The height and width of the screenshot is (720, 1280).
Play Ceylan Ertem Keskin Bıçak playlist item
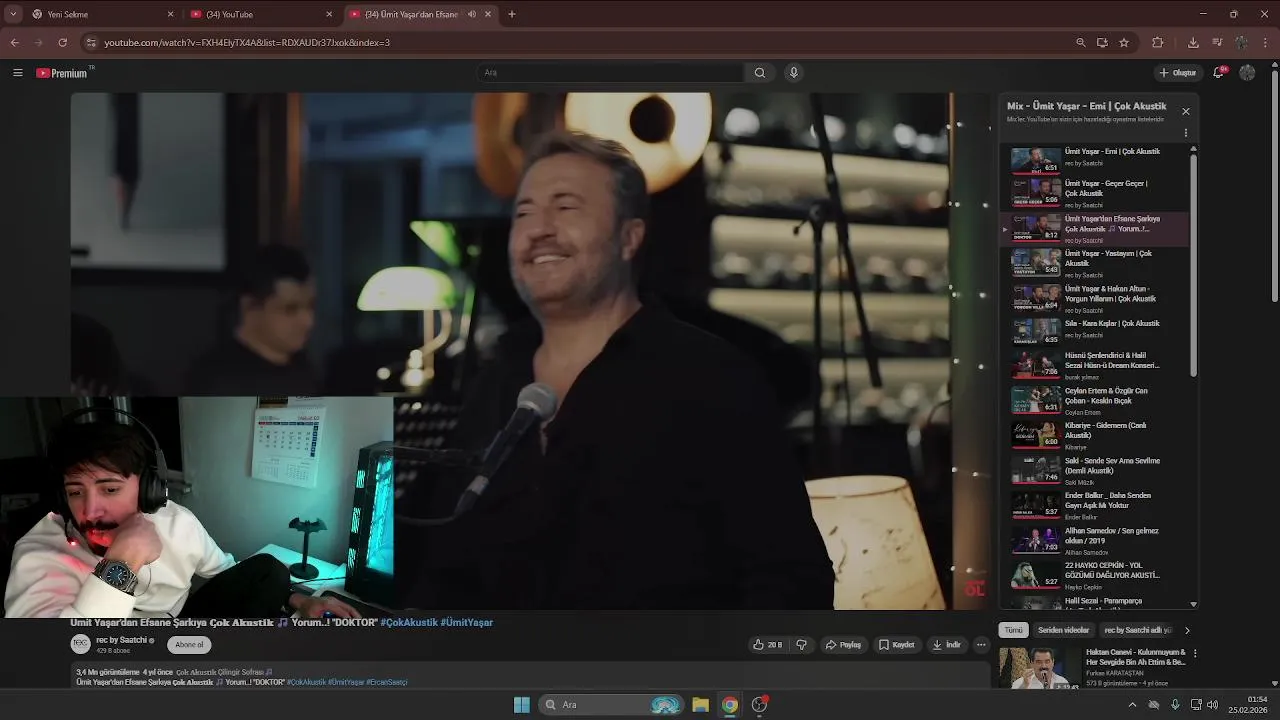[1095, 400]
